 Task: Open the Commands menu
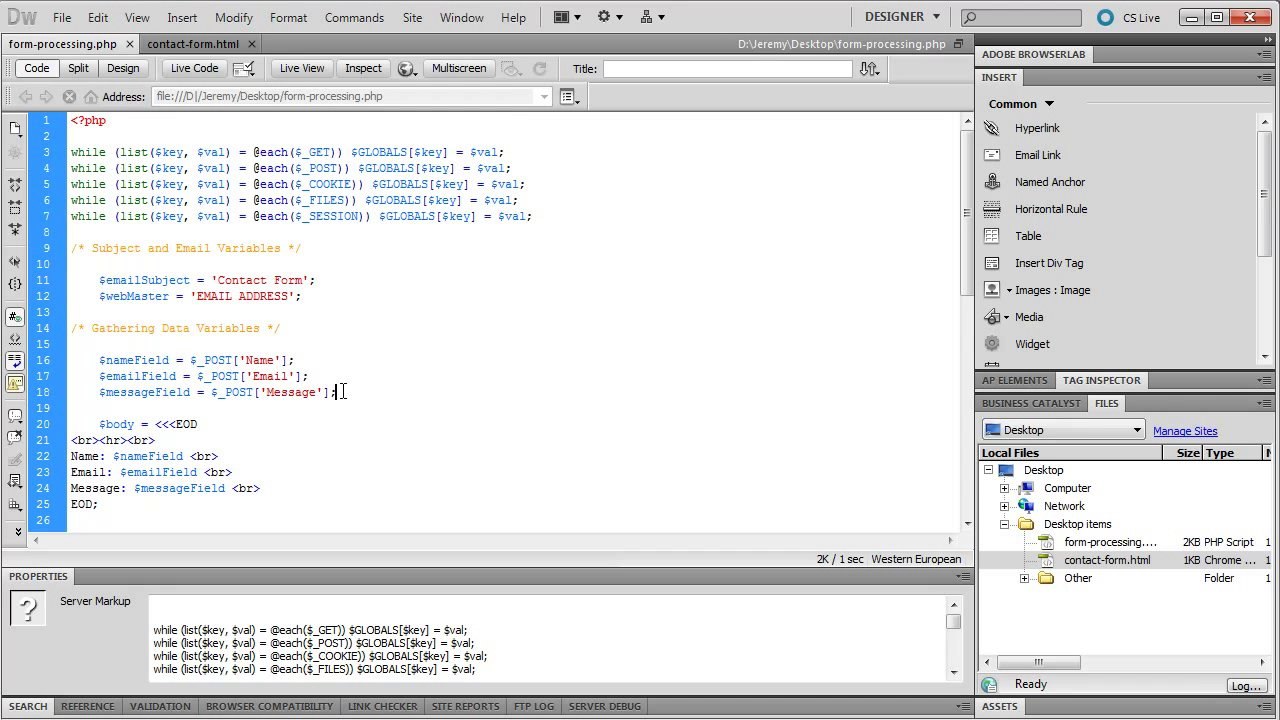coord(354,17)
